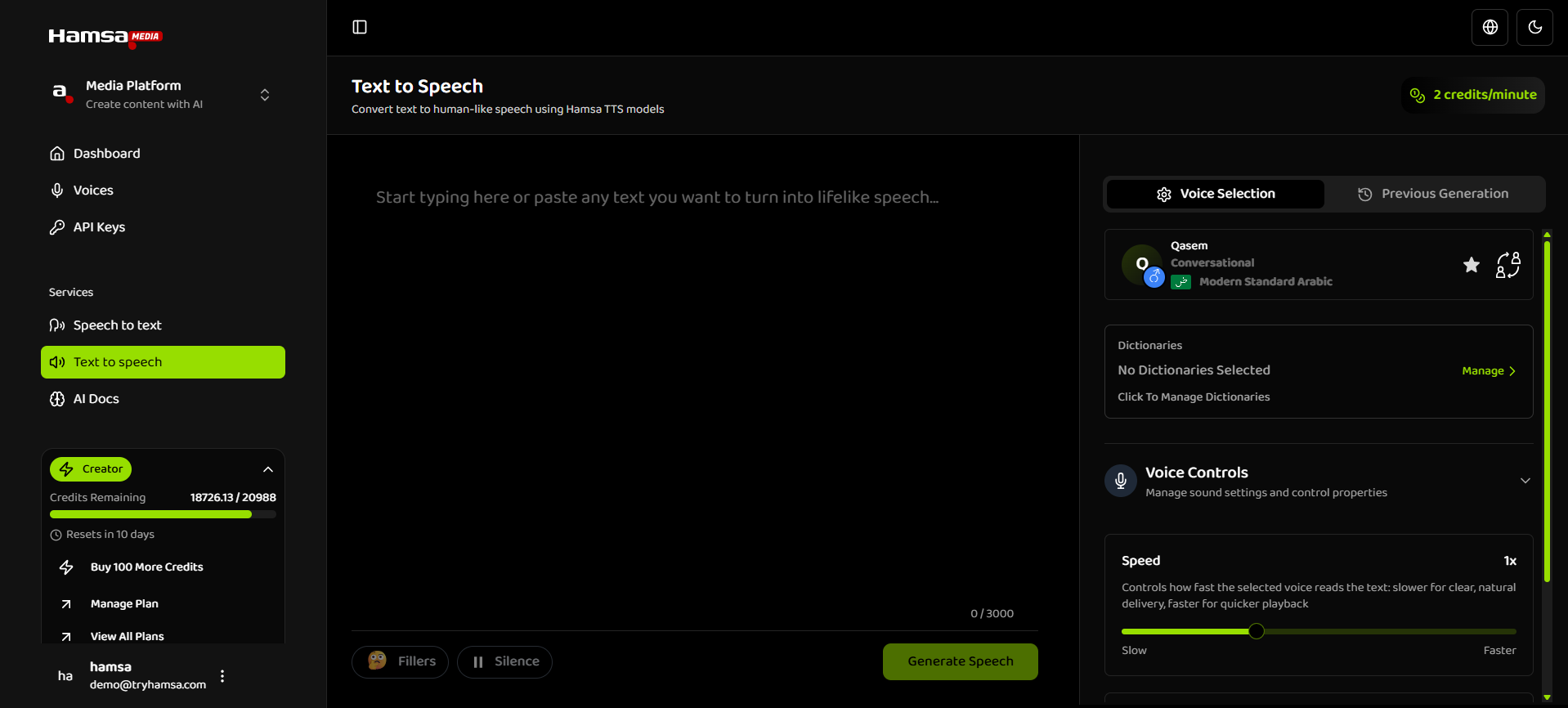Click the 0 / 3000 character counter
Image resolution: width=1568 pixels, height=708 pixels.
pyautogui.click(x=992, y=614)
